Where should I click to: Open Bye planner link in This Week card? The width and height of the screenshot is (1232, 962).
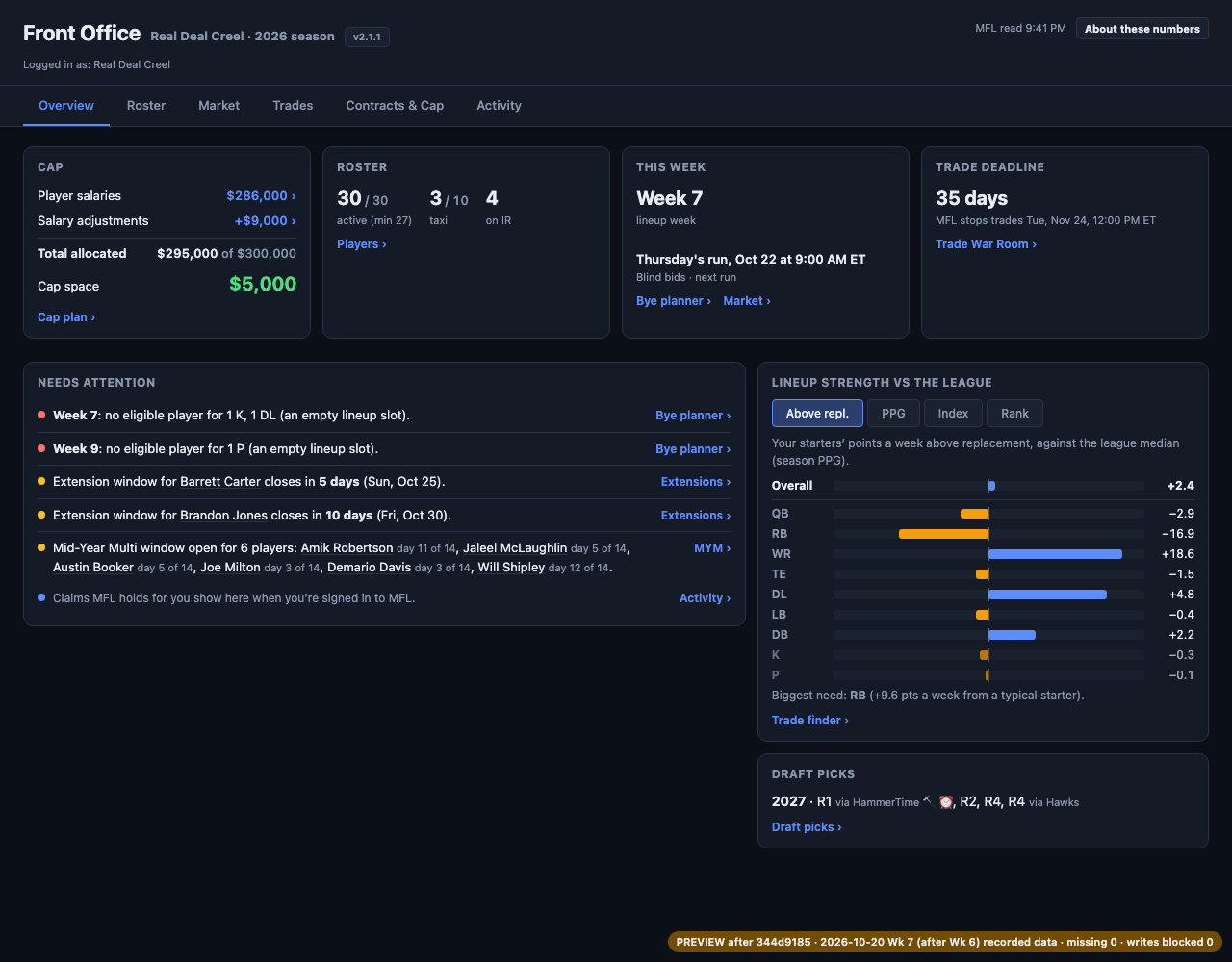(x=674, y=301)
